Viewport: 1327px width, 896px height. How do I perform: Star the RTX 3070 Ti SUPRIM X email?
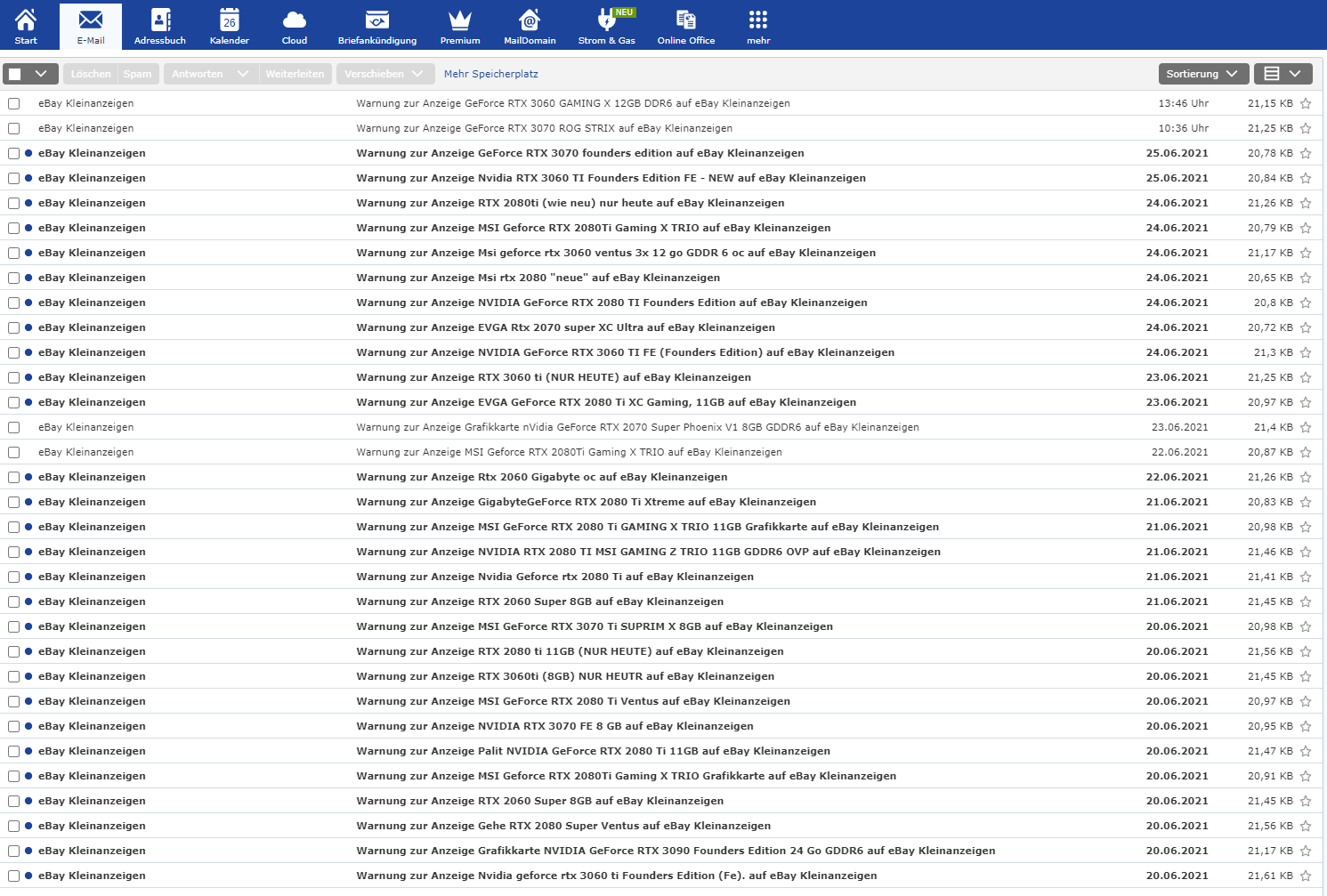1306,626
